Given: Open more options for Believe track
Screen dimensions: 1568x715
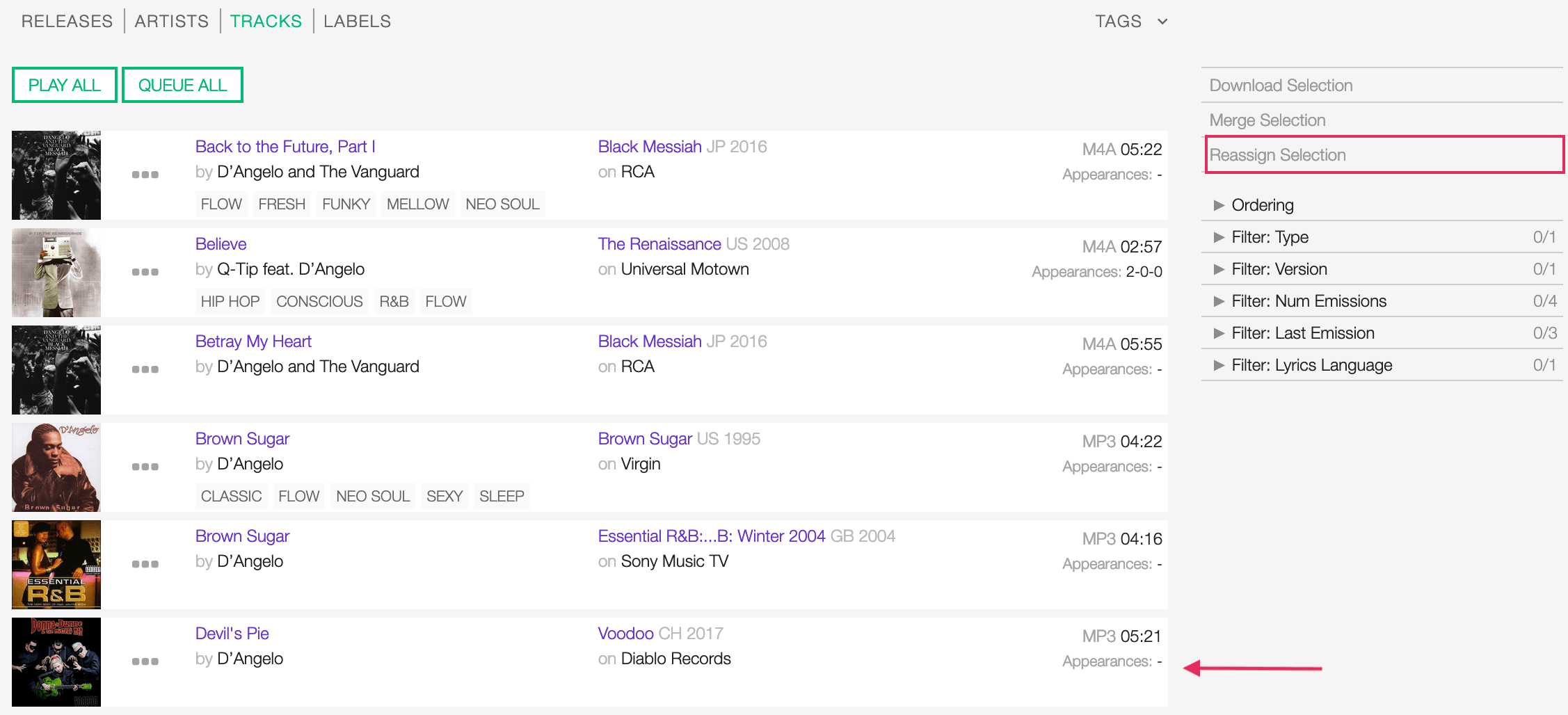Looking at the screenshot, I should click(145, 272).
